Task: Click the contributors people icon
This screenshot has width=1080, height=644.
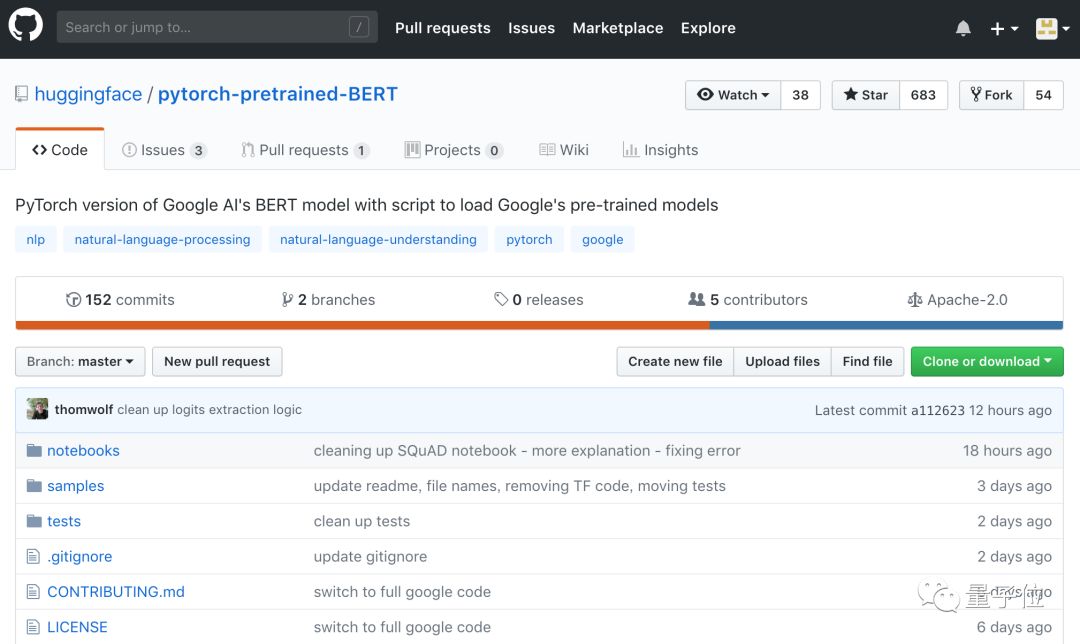Action: pyautogui.click(x=697, y=300)
